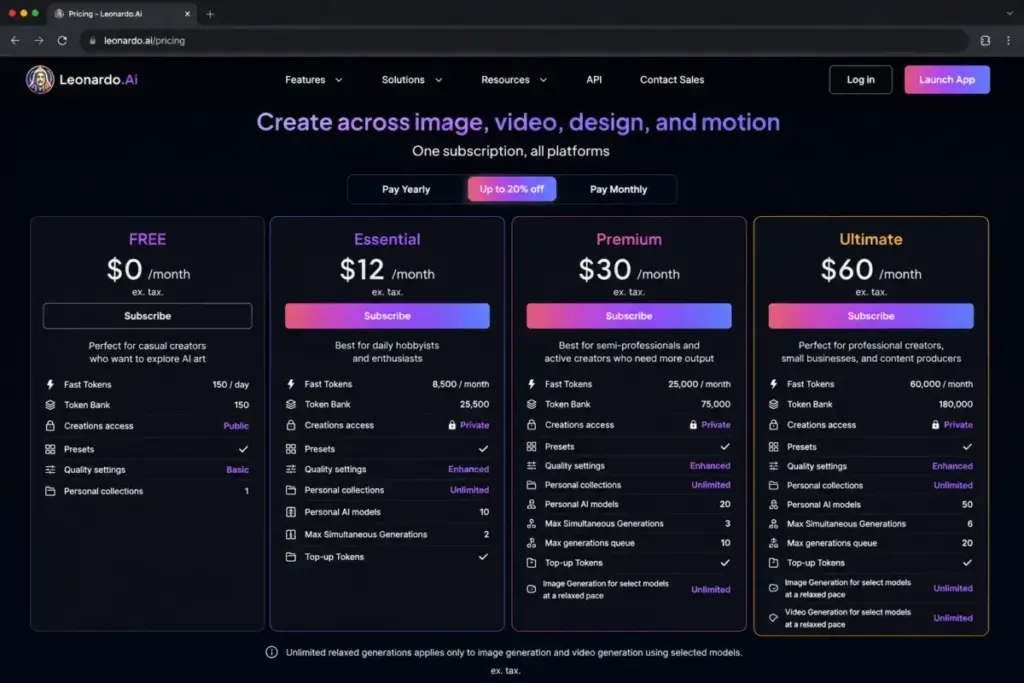
Task: Click Video Generation icon in Ultimate plan
Action: [x=773, y=618]
